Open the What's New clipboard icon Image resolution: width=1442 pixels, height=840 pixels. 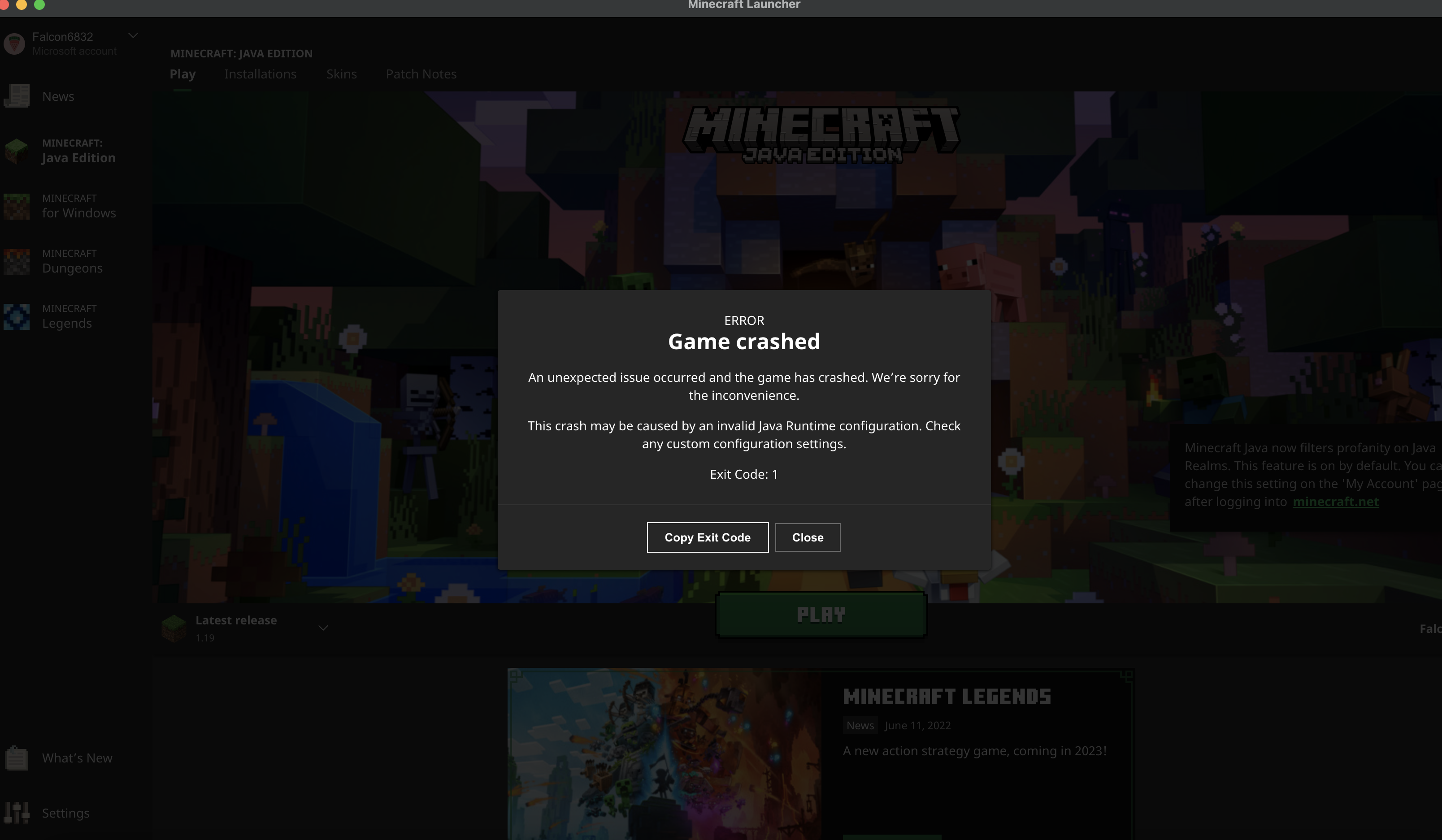17,758
